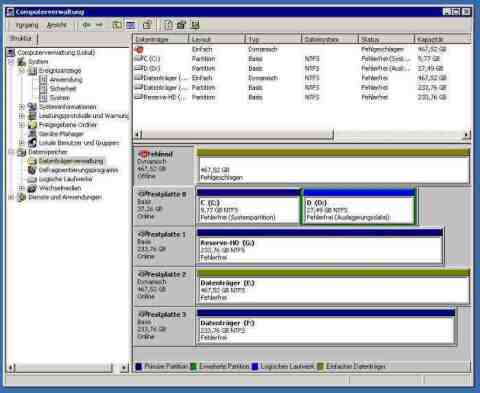Click the clipboard-style icon left of the toolbar separator

(x=147, y=25)
